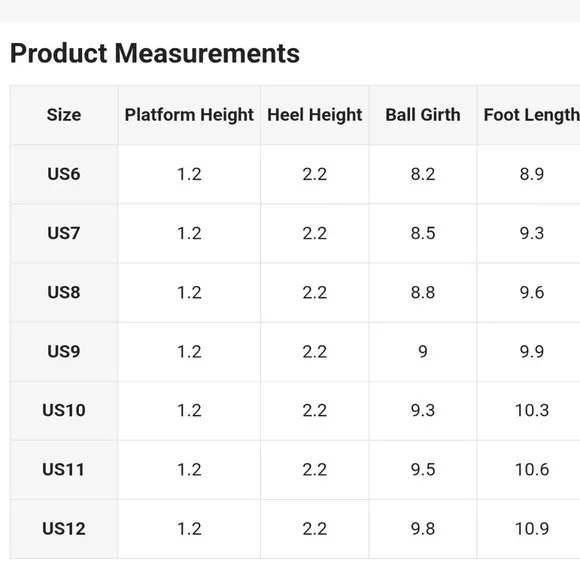Viewport: 580px width, 580px height.
Task: Click the Platform Height column header
Action: point(189,115)
